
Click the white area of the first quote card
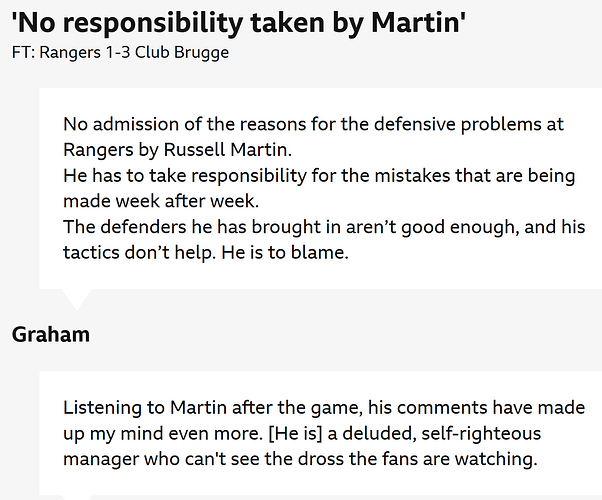tap(321, 188)
